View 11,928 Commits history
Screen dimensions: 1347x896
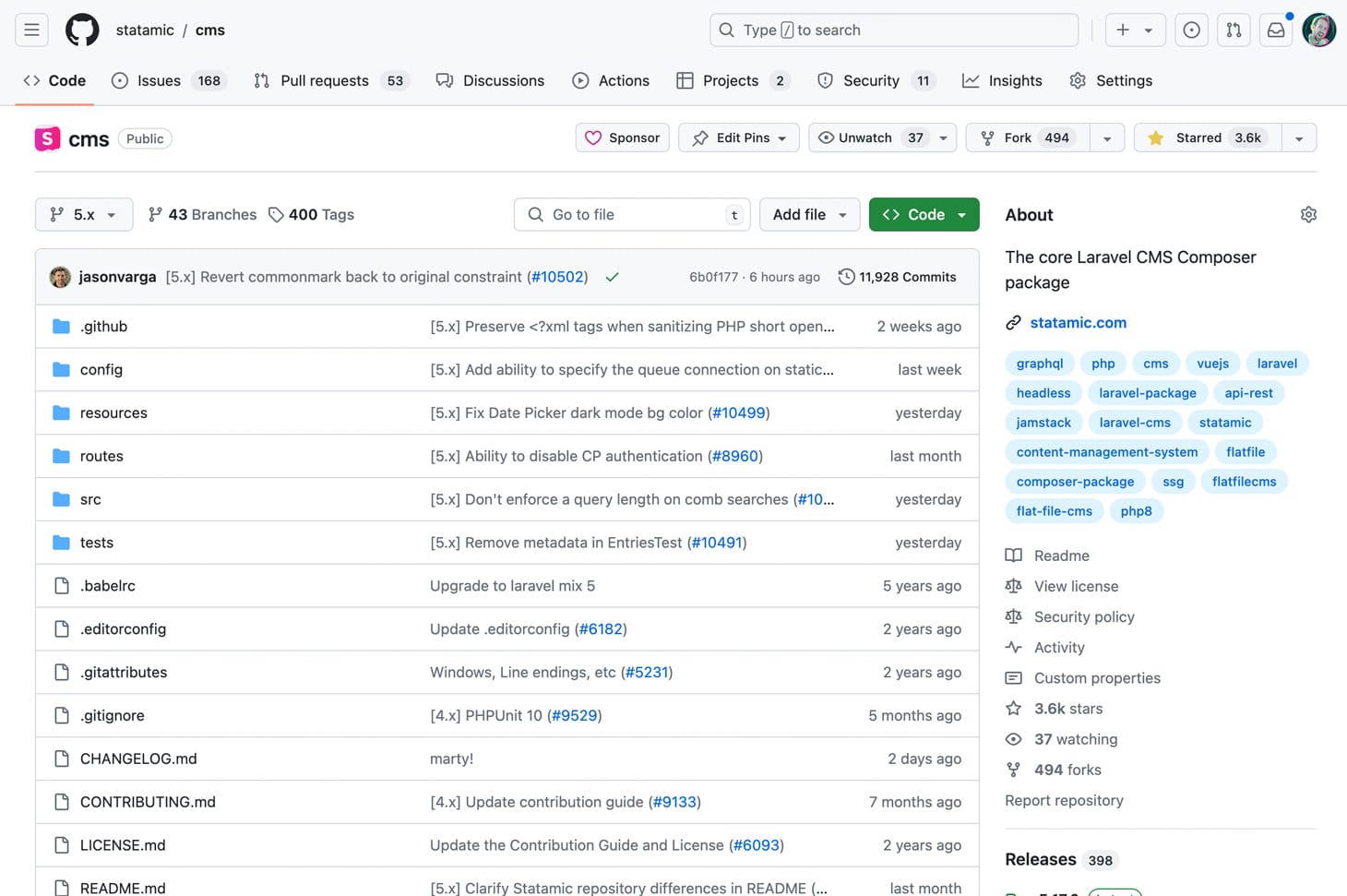(x=897, y=277)
